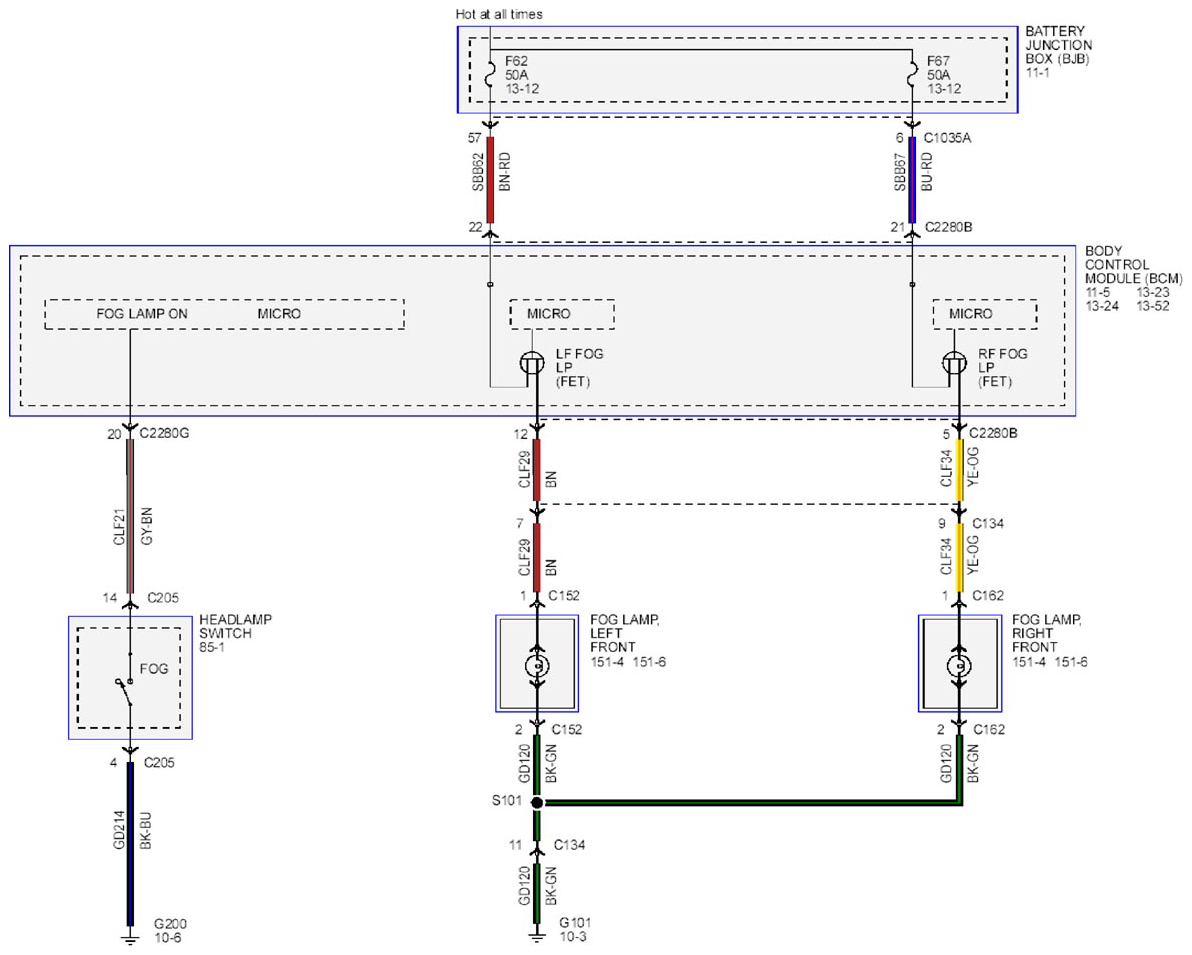1192x955 pixels.
Task: Select the BATTERY JUNCTION BOX (BJB) title
Action: (1058, 45)
